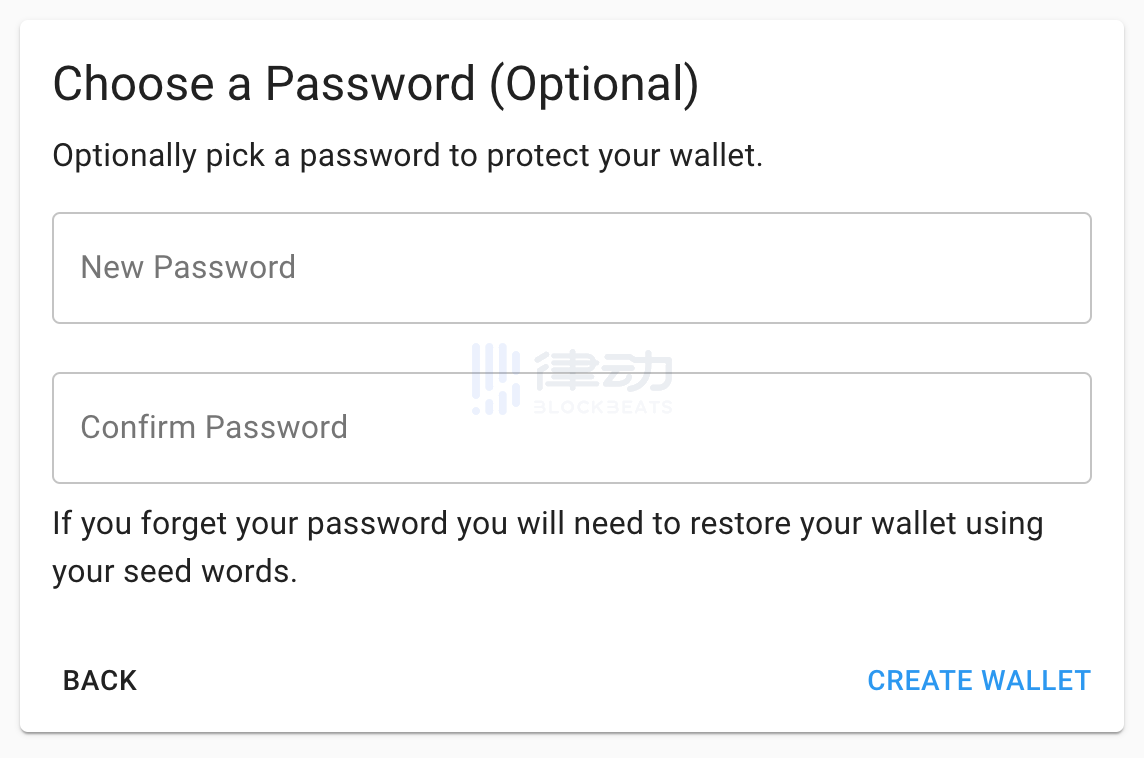Click the 律动 watermark characters
Screen dimensions: 1144x758
[x=603, y=372]
